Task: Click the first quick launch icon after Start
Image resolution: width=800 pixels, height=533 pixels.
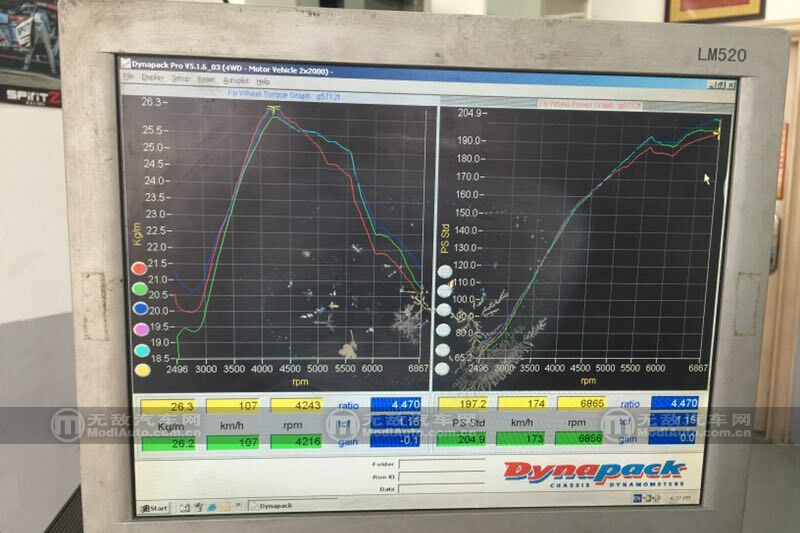Action: (184, 507)
